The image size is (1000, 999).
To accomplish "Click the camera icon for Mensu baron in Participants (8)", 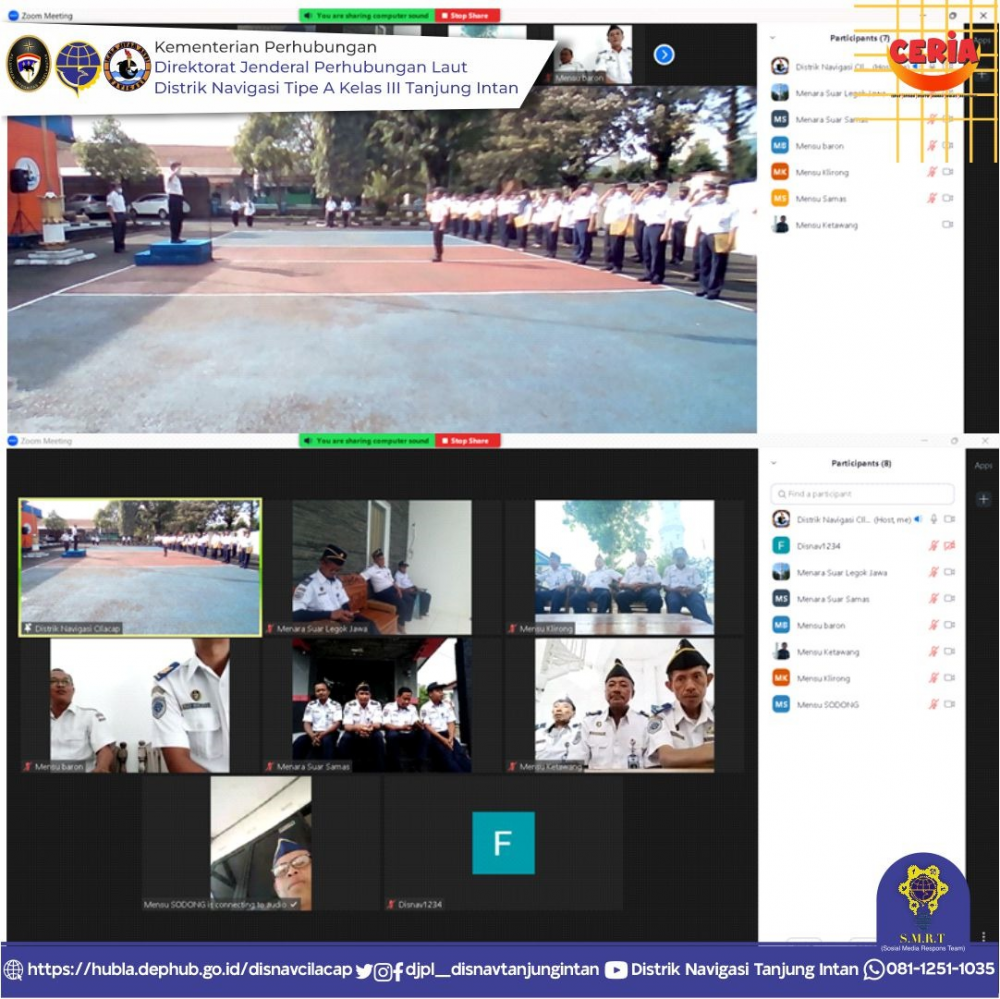I will coord(949,625).
